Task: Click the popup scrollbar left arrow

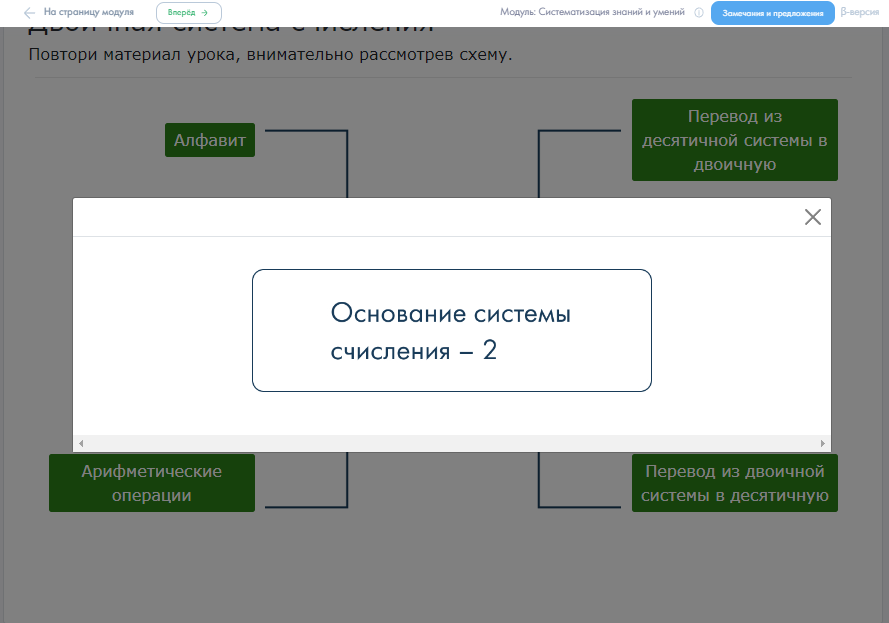Action: (81, 443)
